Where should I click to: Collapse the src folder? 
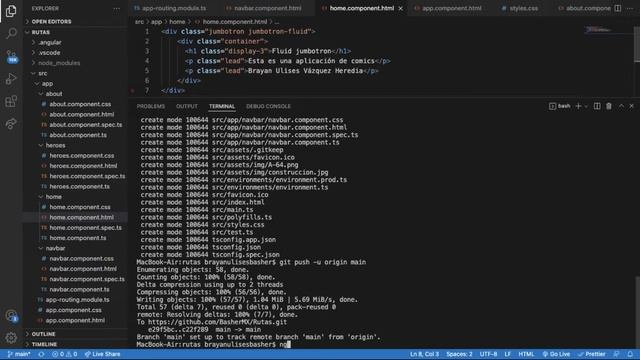pyautogui.click(x=76, y=73)
